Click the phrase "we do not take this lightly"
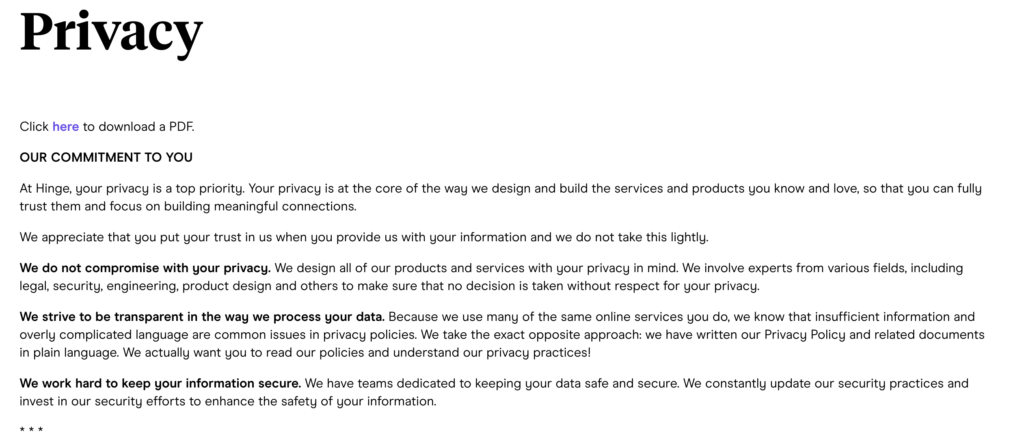Viewport: 1024px width, 446px height. click(632, 238)
